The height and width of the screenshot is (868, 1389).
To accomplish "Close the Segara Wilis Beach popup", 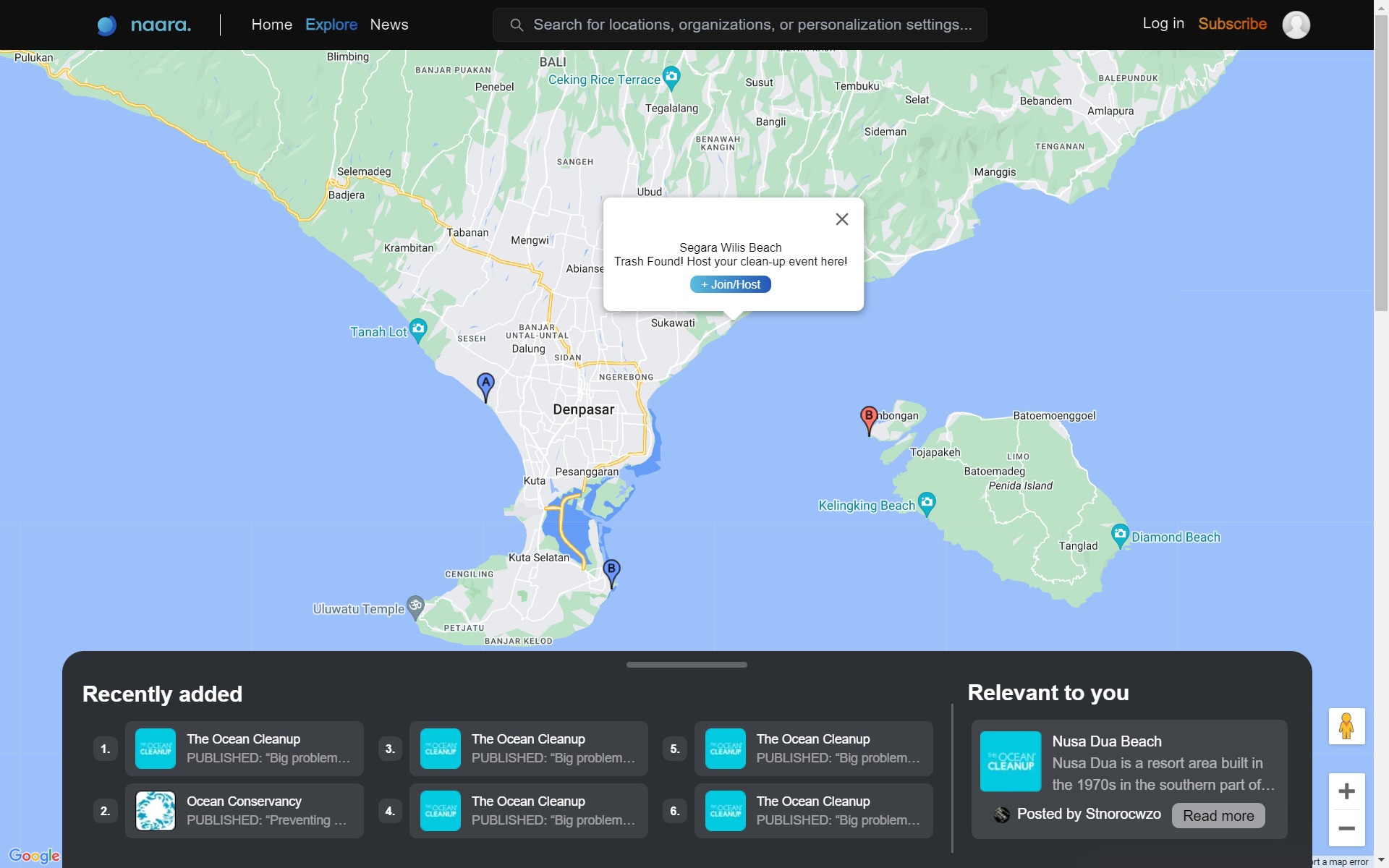I will pos(841,219).
